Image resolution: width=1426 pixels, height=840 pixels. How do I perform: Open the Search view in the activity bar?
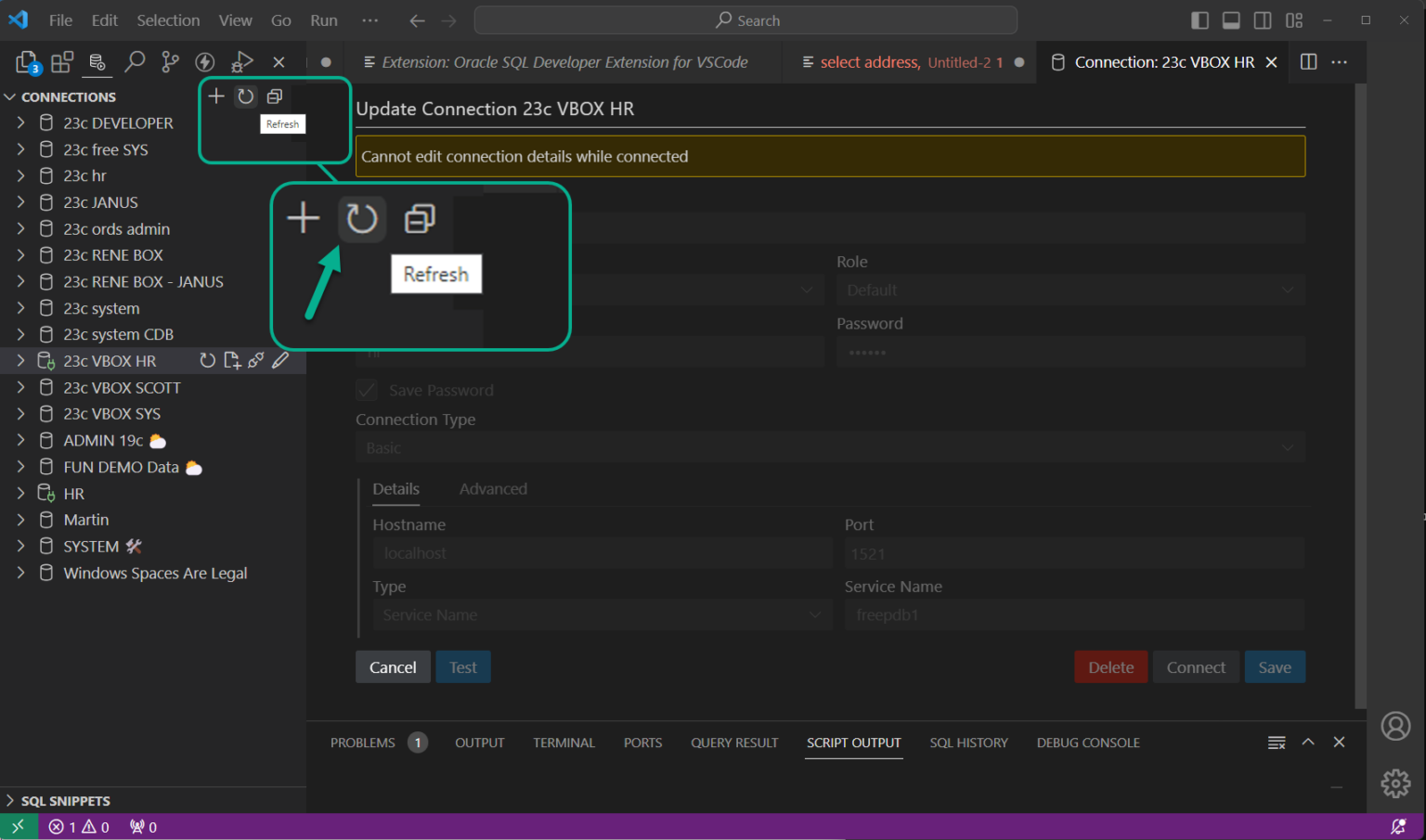135,61
